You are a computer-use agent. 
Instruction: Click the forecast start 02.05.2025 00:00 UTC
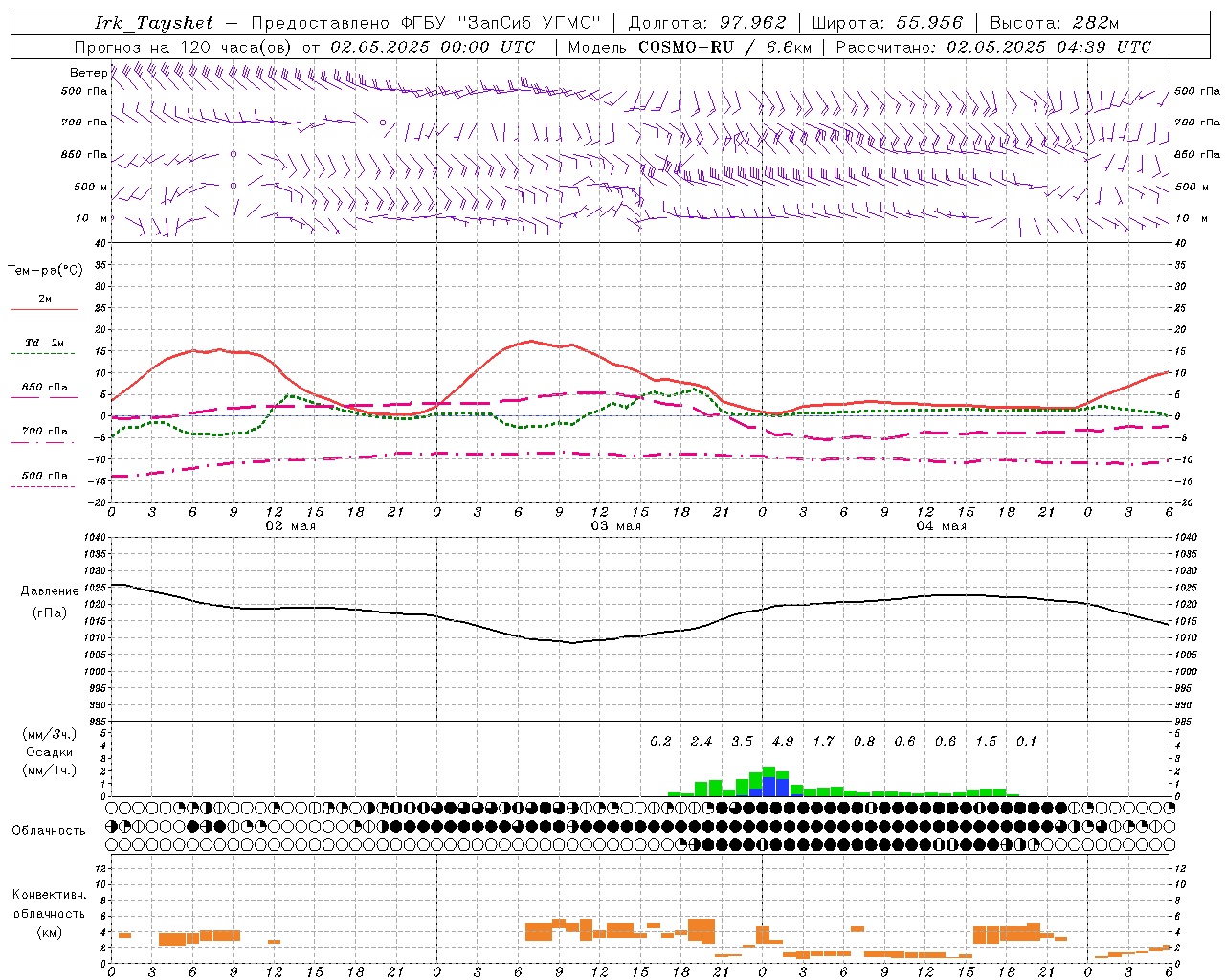pos(433,47)
